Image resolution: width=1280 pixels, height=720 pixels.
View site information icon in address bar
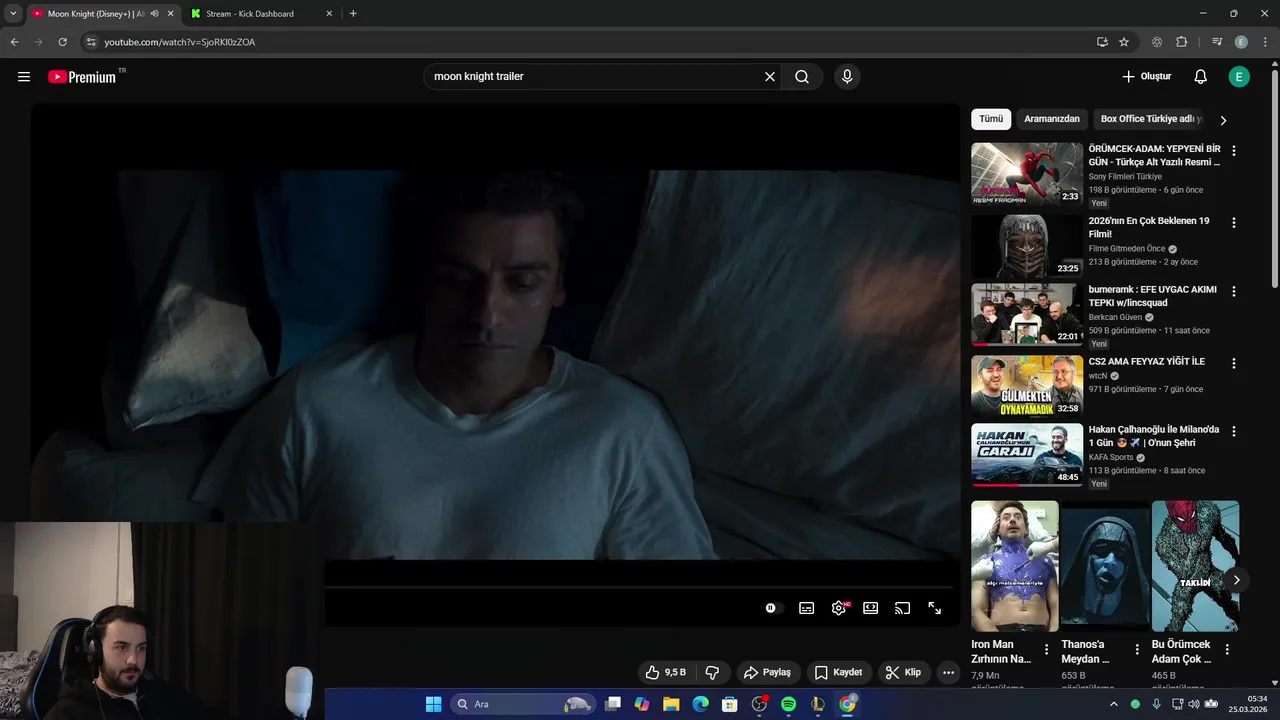pyautogui.click(x=91, y=42)
